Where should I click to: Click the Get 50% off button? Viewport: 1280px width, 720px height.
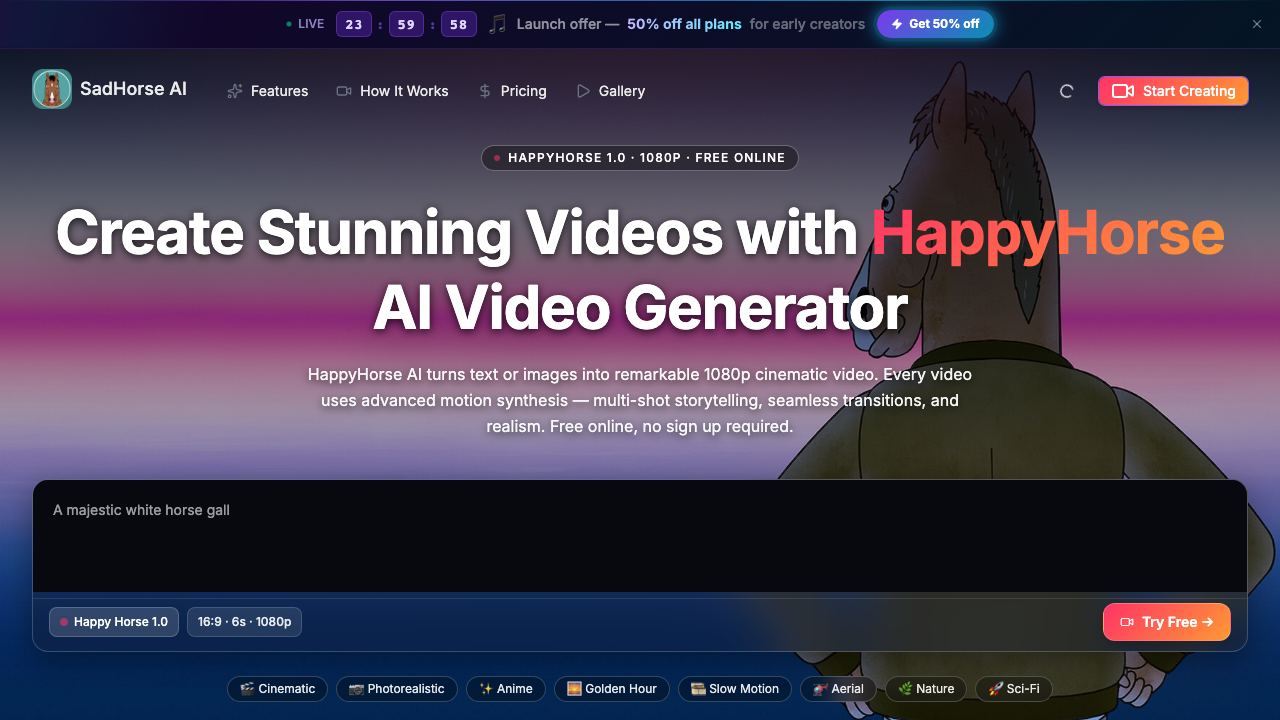pyautogui.click(x=935, y=24)
